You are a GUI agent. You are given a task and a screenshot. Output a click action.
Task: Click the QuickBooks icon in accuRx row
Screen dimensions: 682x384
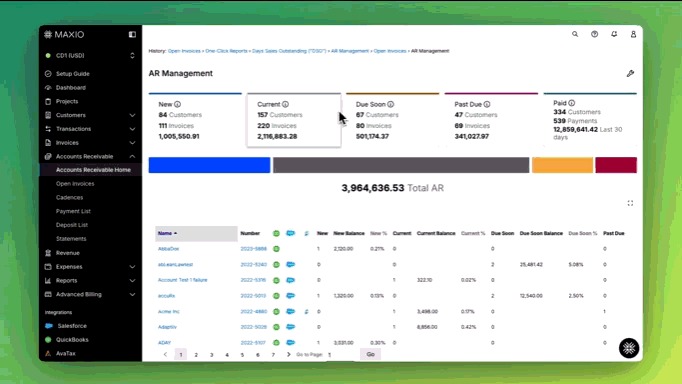tap(276, 296)
